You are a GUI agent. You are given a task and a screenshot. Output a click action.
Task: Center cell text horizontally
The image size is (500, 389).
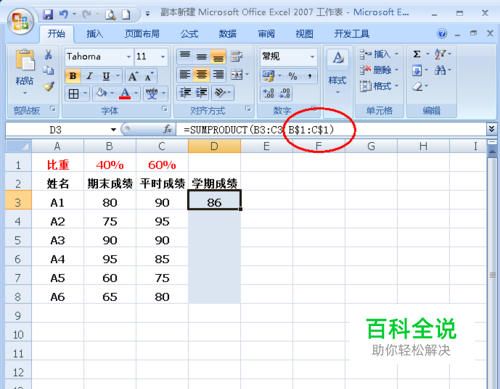(x=201, y=74)
